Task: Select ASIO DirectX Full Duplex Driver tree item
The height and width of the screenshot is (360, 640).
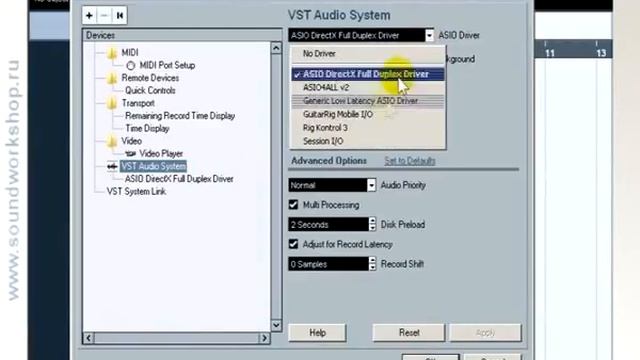Action: (x=179, y=179)
